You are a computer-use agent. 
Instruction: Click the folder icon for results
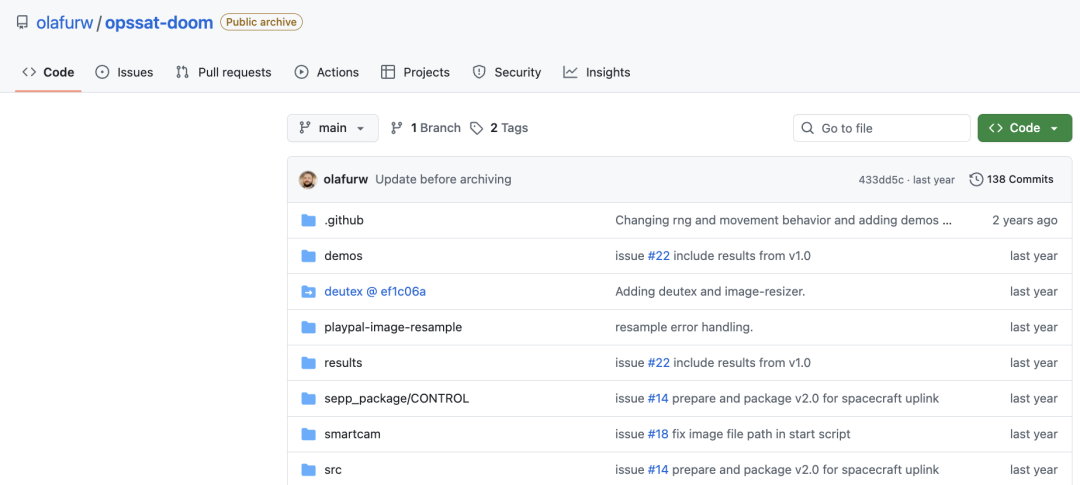point(309,363)
